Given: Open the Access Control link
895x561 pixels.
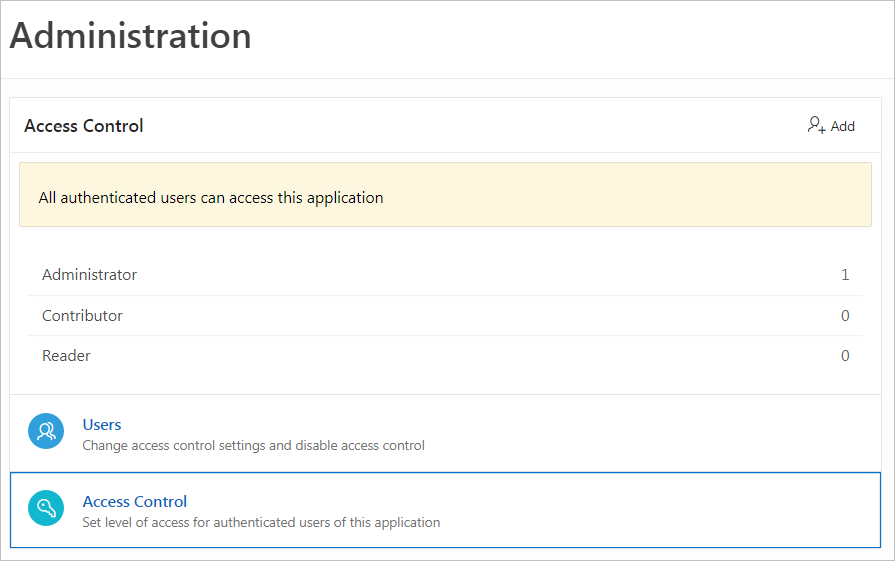Looking at the screenshot, I should coord(135,502).
